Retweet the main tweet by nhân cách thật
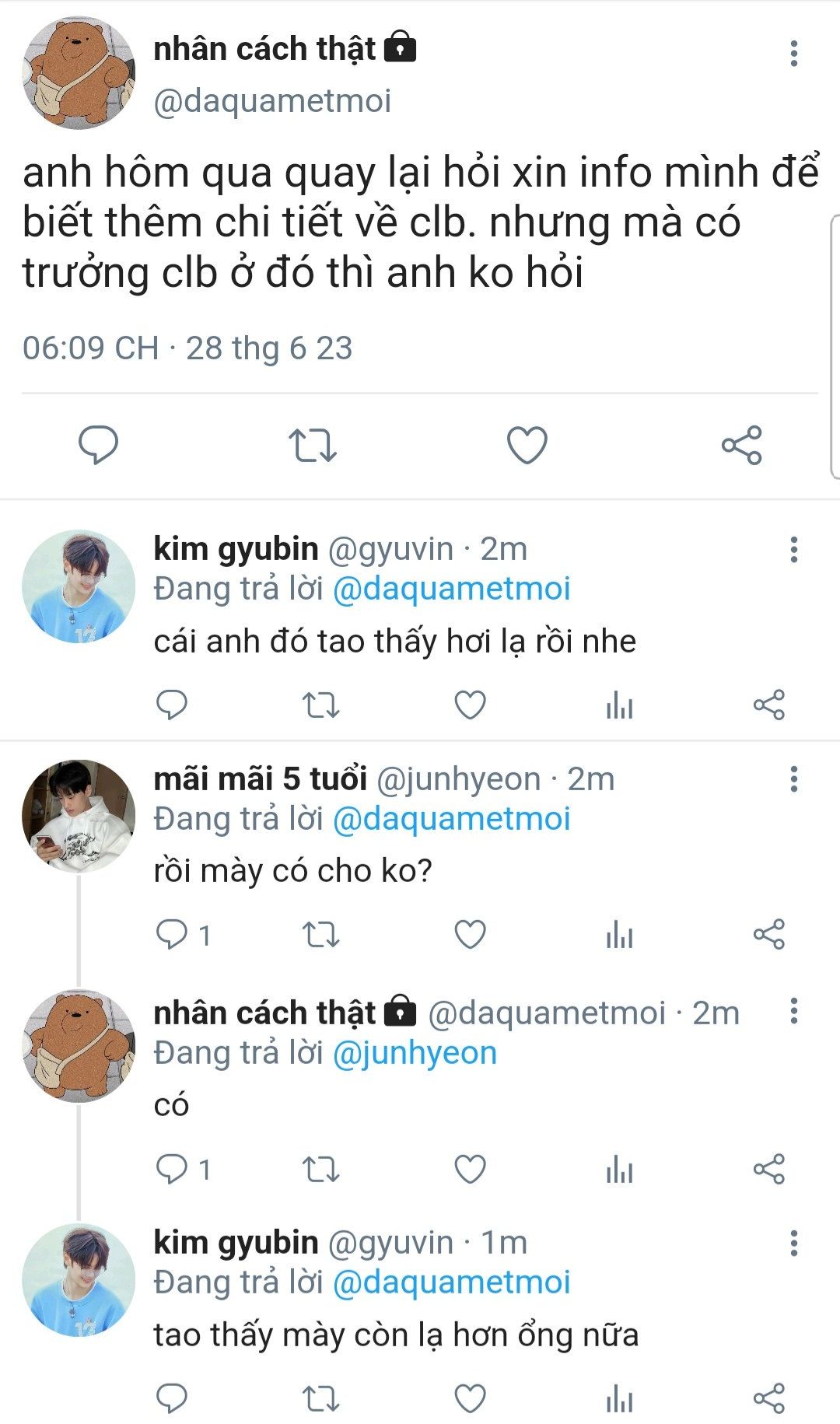 312,446
